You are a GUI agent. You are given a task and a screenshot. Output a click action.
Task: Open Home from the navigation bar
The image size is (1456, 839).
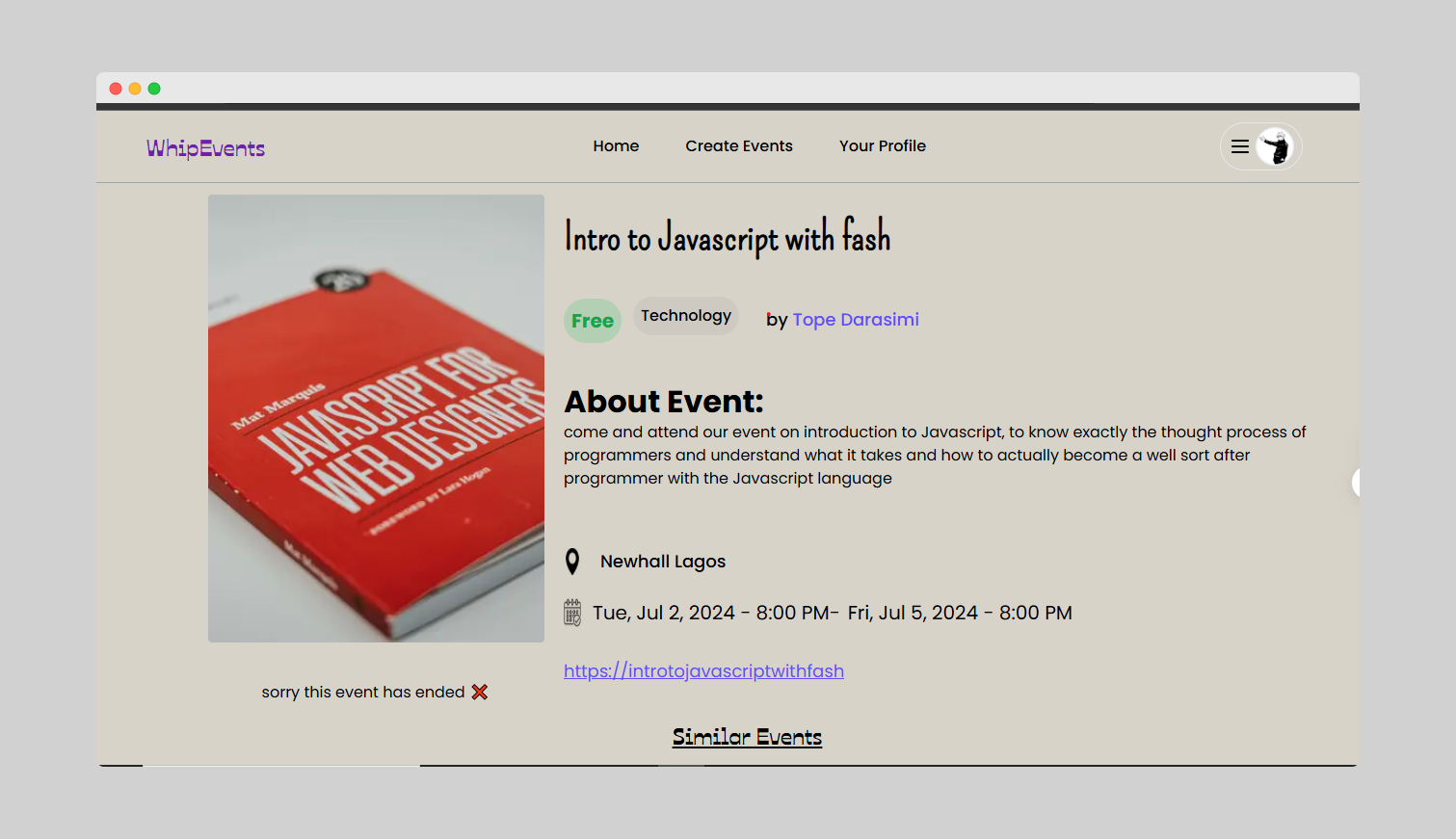[x=616, y=145]
